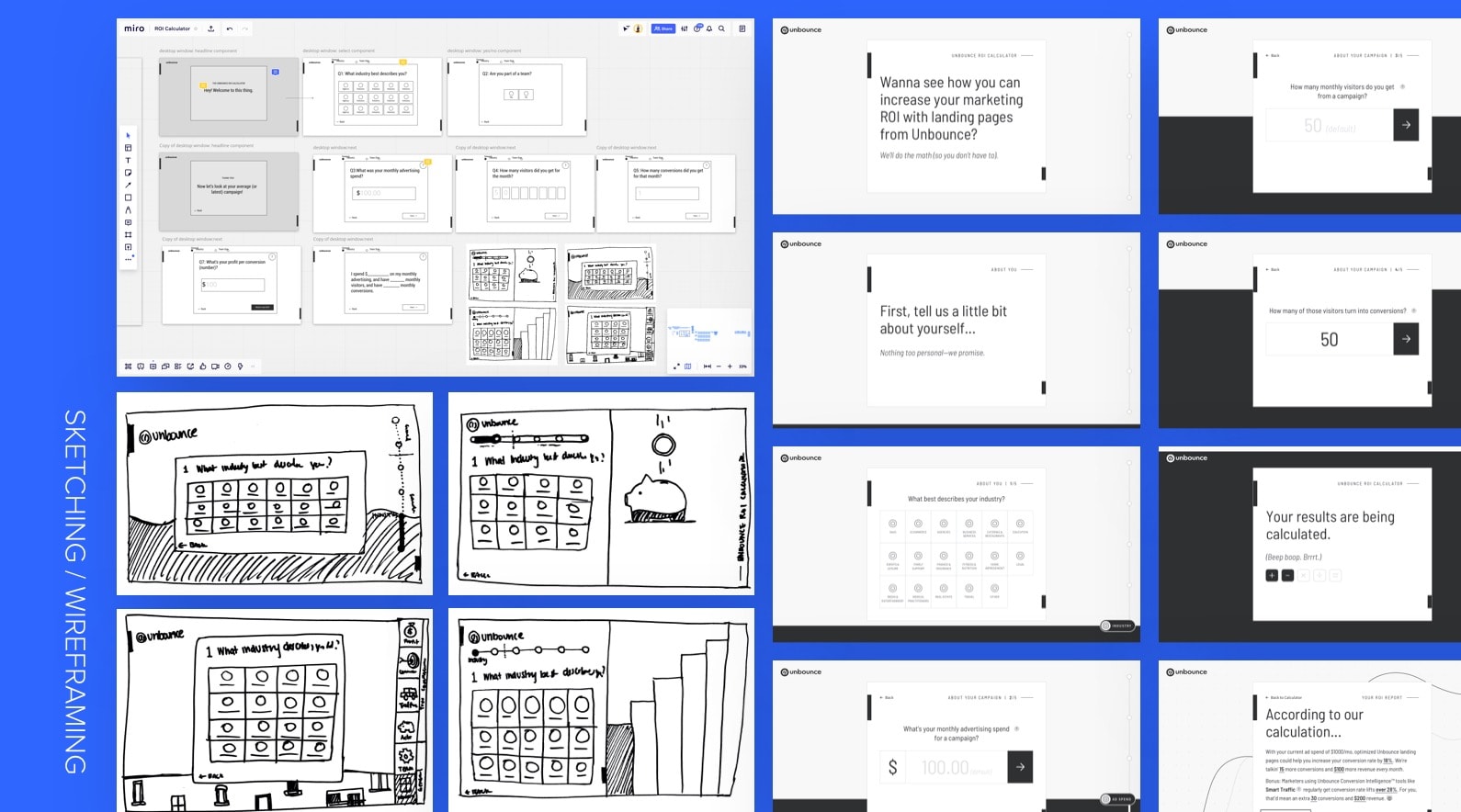The height and width of the screenshot is (812, 1461).
Task: Open search magnifier in Miro header
Action: click(x=721, y=28)
